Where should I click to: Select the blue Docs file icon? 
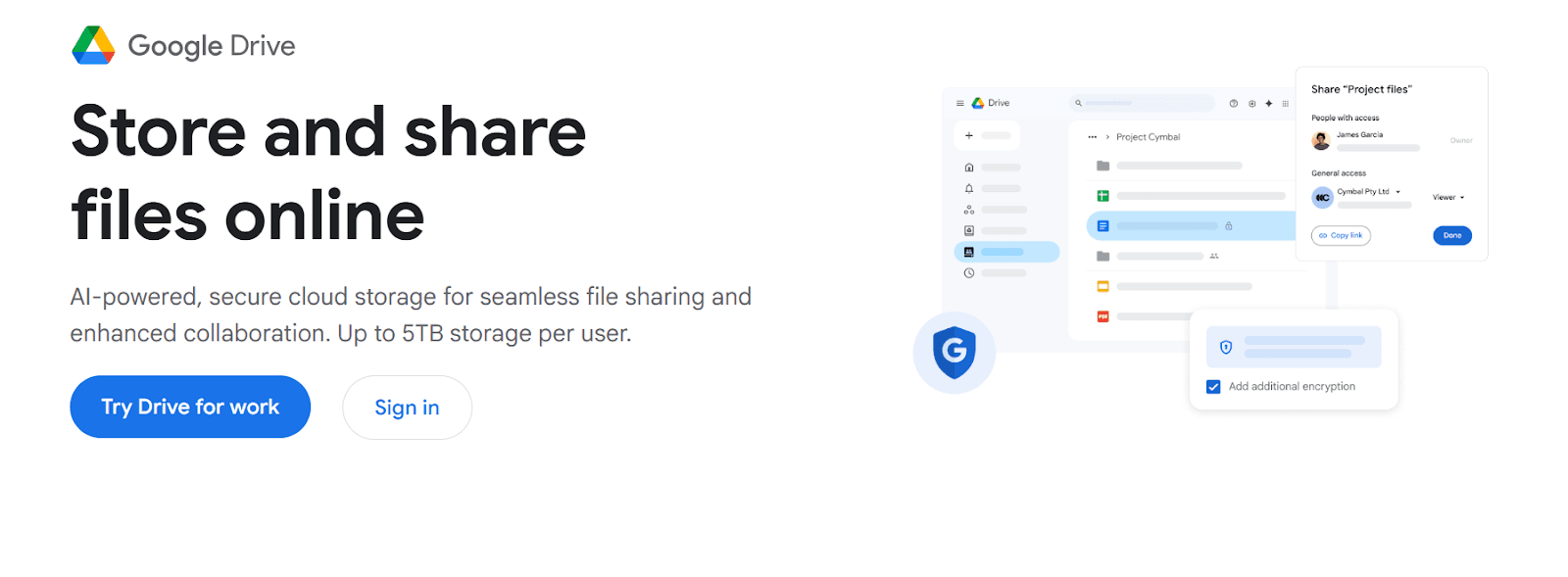[x=1102, y=226]
